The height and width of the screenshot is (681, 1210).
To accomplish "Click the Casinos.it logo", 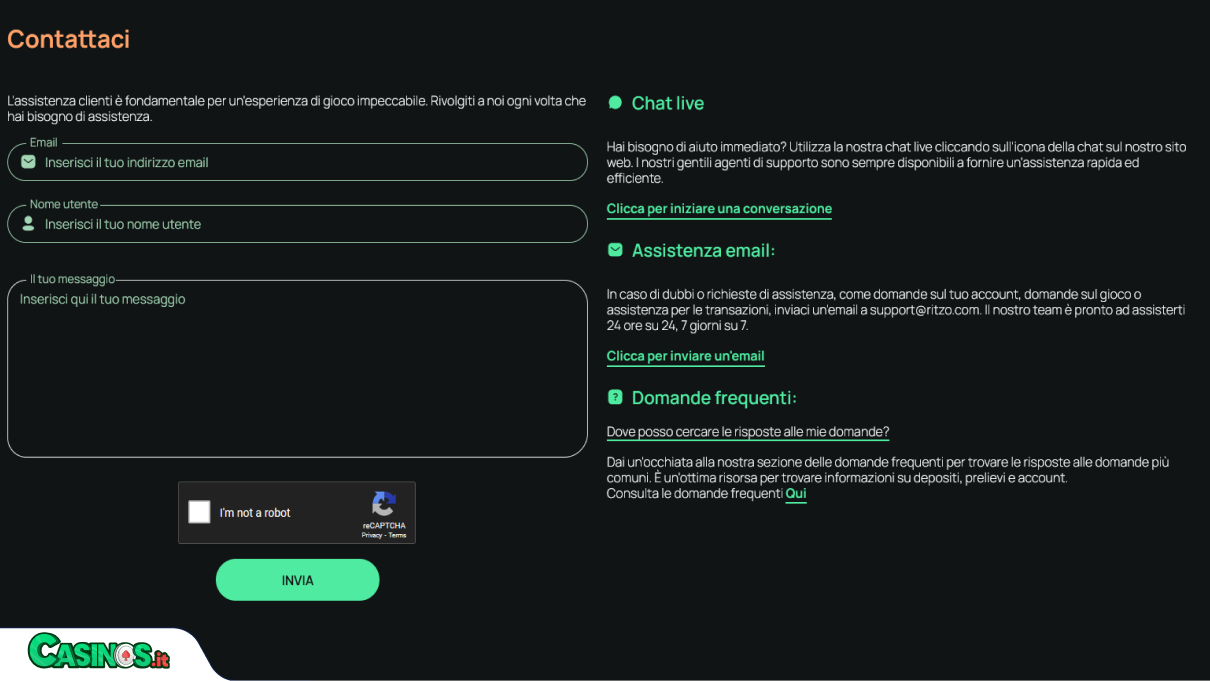I will tap(99, 652).
